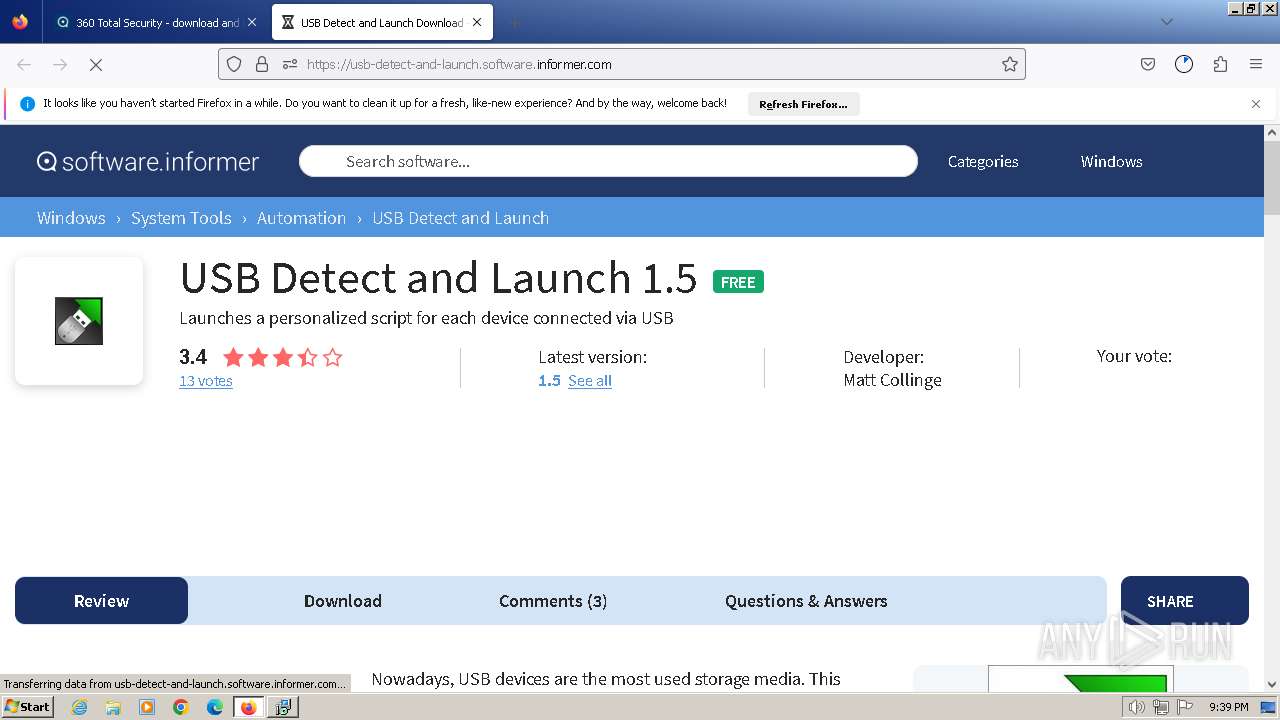The width and height of the screenshot is (1280, 720).
Task: Select the Download tab
Action: (343, 601)
